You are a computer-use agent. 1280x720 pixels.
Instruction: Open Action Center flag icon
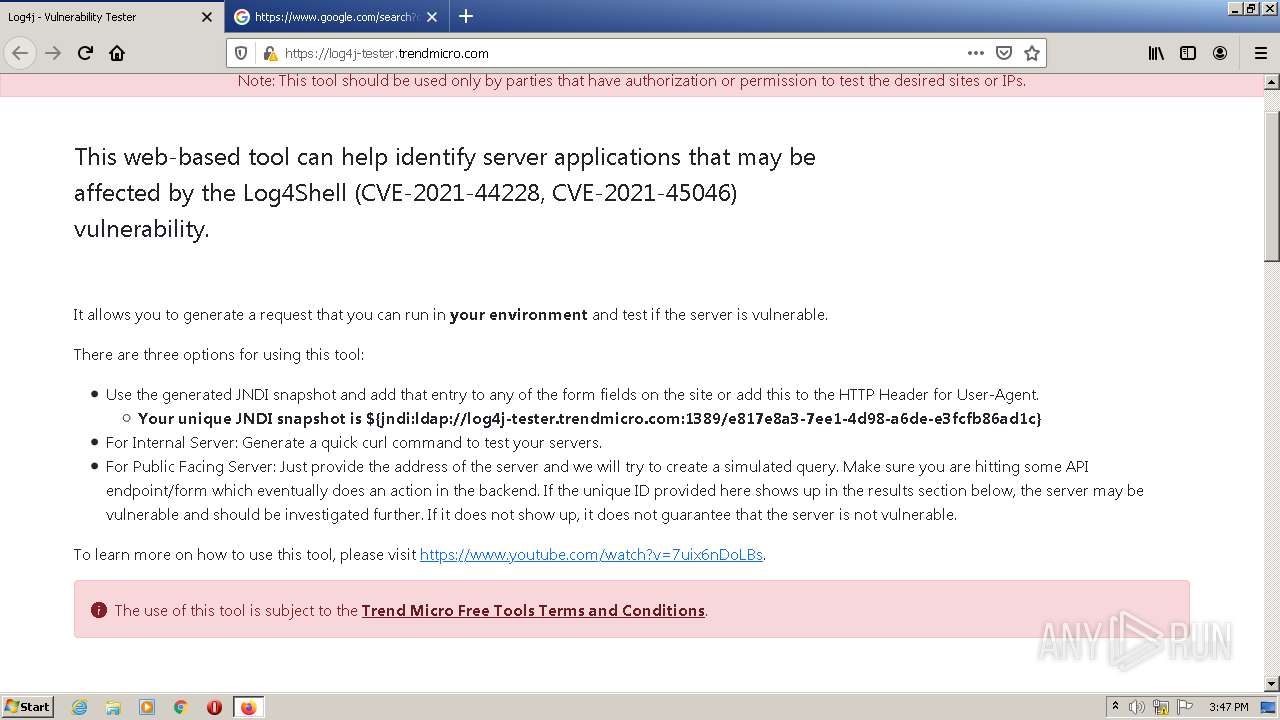(1184, 707)
